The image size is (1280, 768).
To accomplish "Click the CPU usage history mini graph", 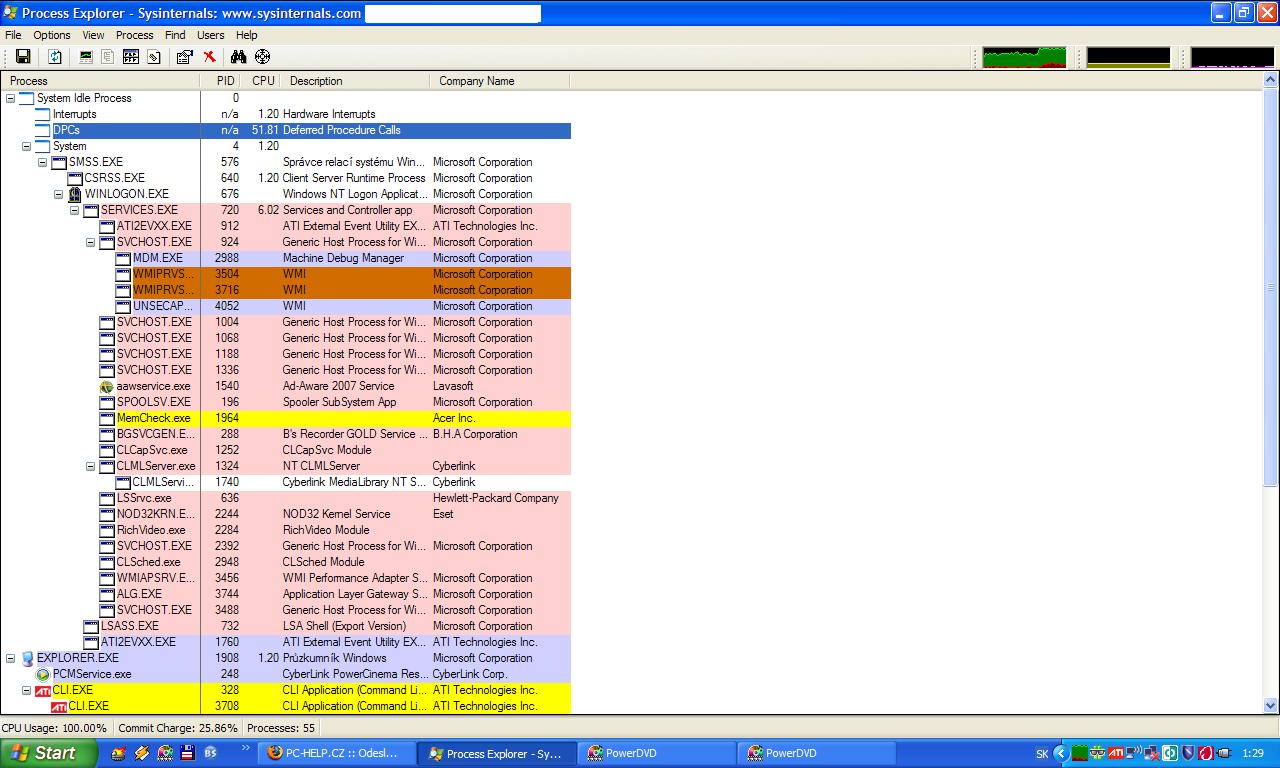I will click(x=1025, y=57).
